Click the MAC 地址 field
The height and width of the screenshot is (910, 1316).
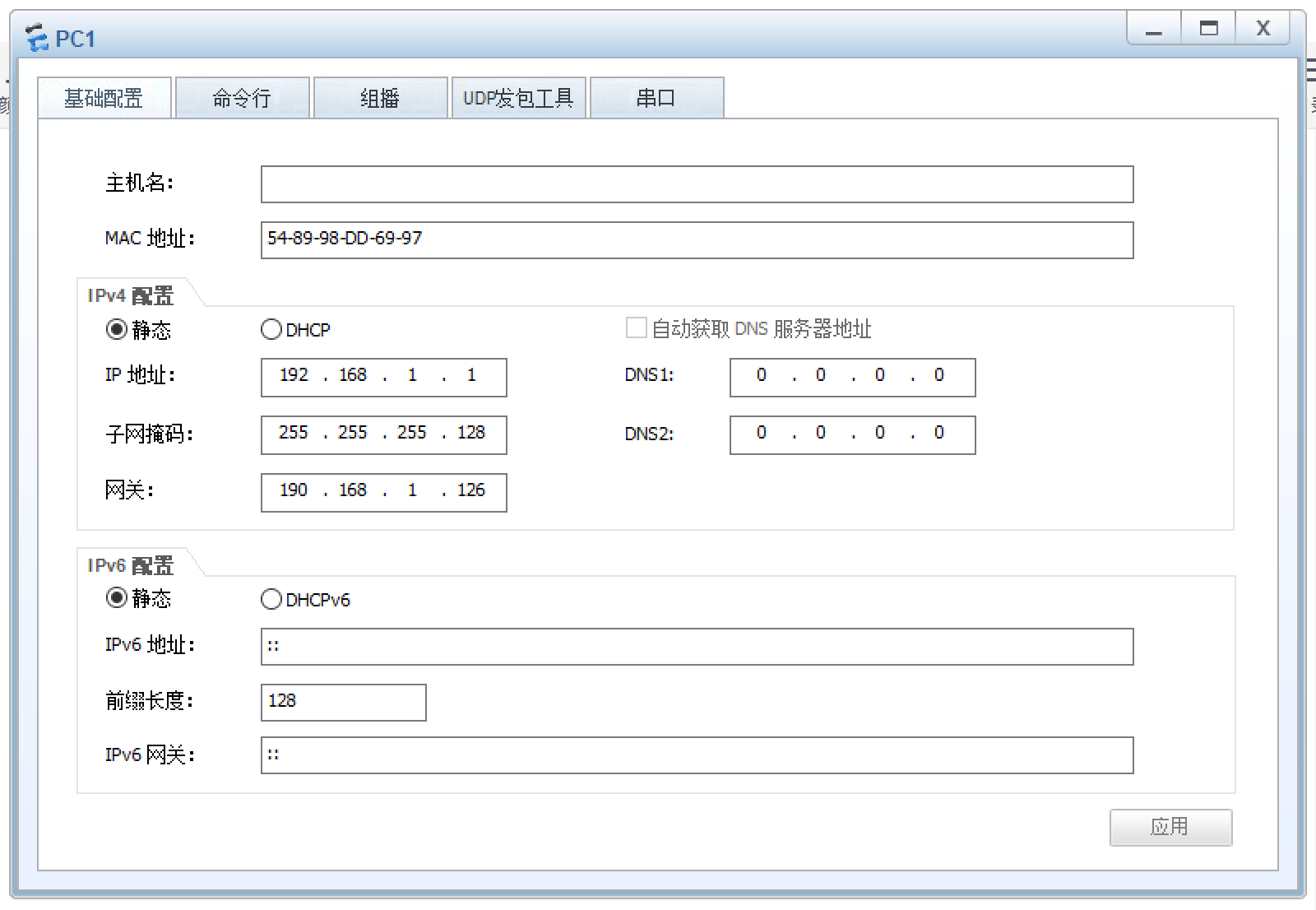pyautogui.click(x=697, y=239)
